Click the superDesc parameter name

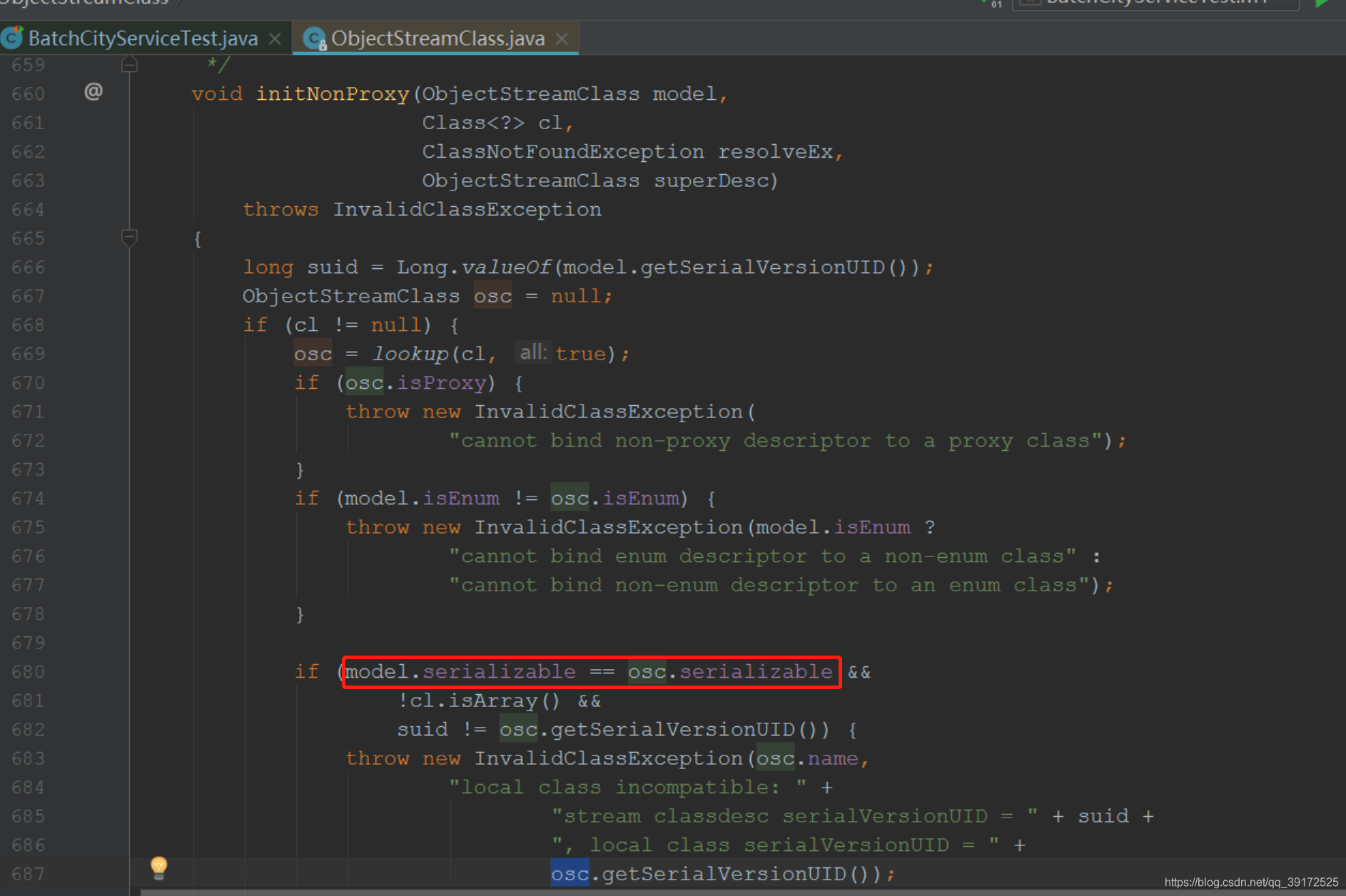[712, 180]
